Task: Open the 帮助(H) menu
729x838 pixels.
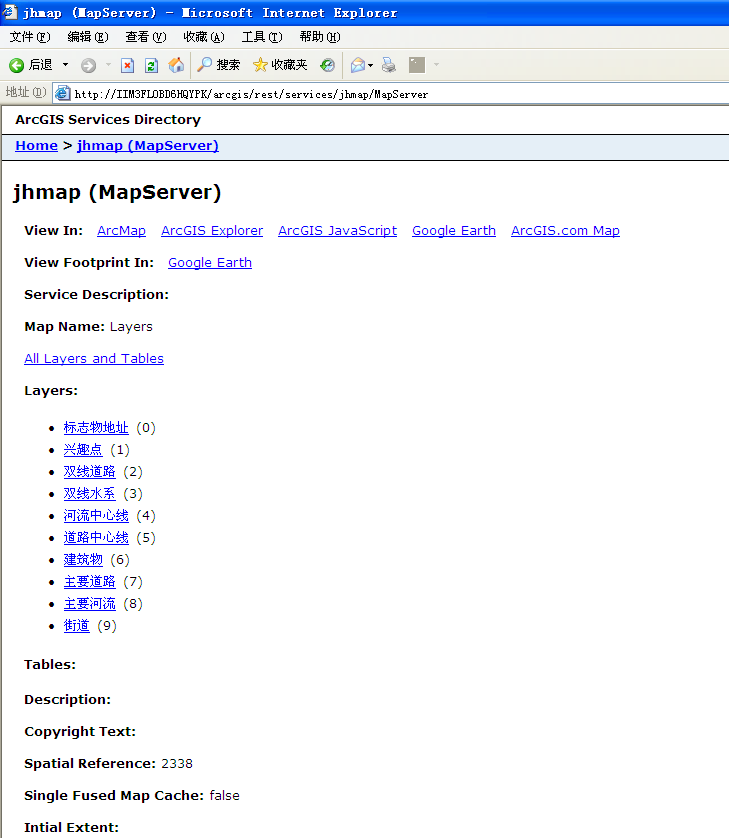Action: [x=320, y=37]
